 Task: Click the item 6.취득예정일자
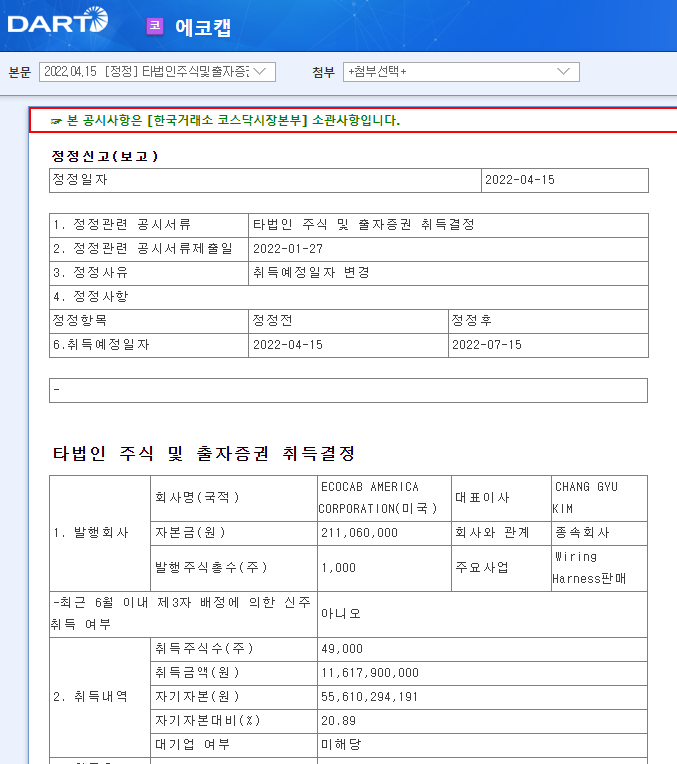click(101, 344)
